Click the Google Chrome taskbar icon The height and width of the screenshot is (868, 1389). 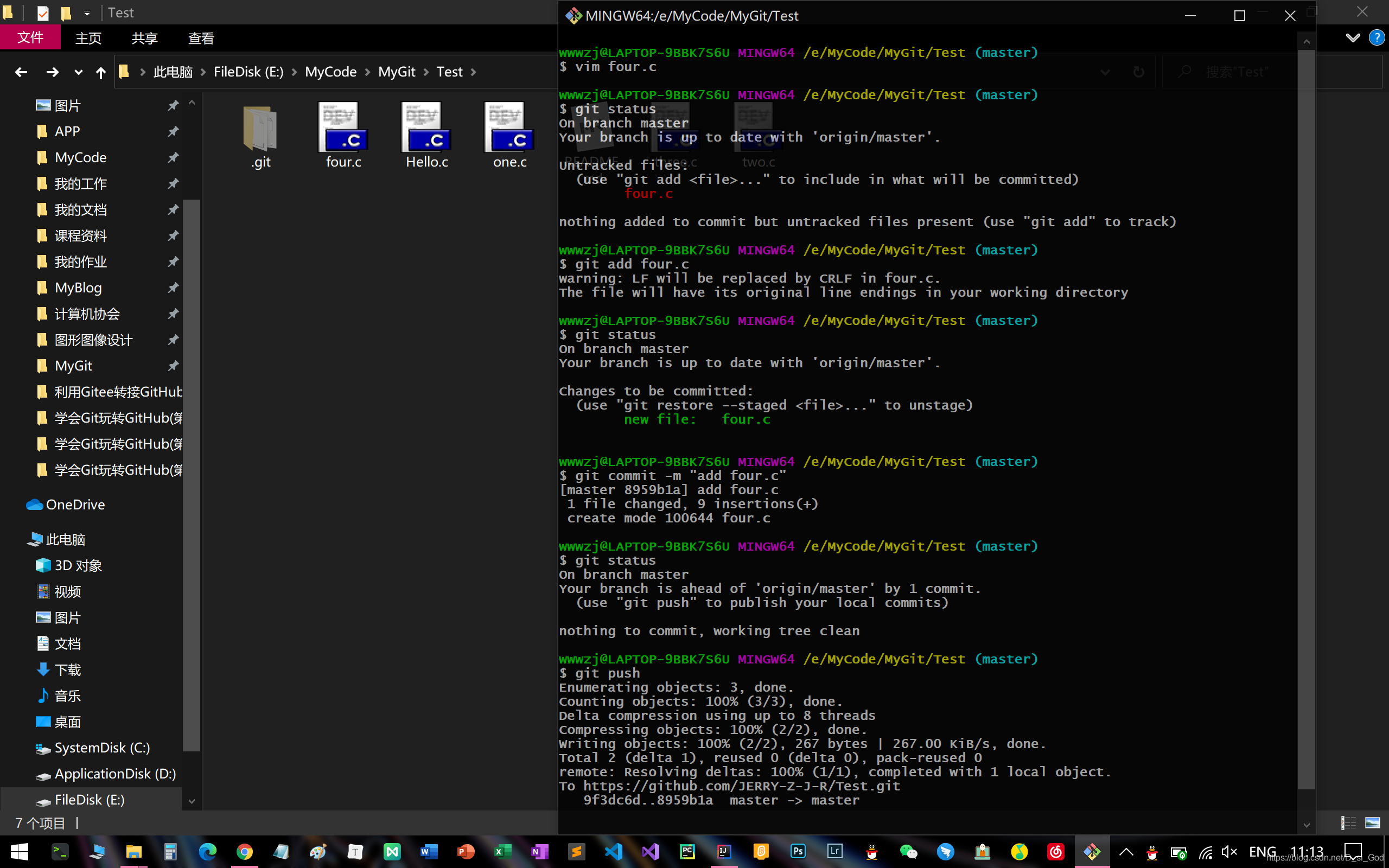[x=245, y=851]
